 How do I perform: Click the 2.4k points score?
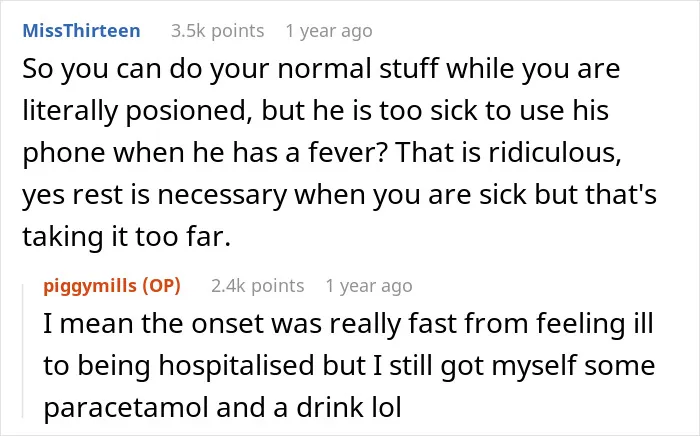[258, 286]
